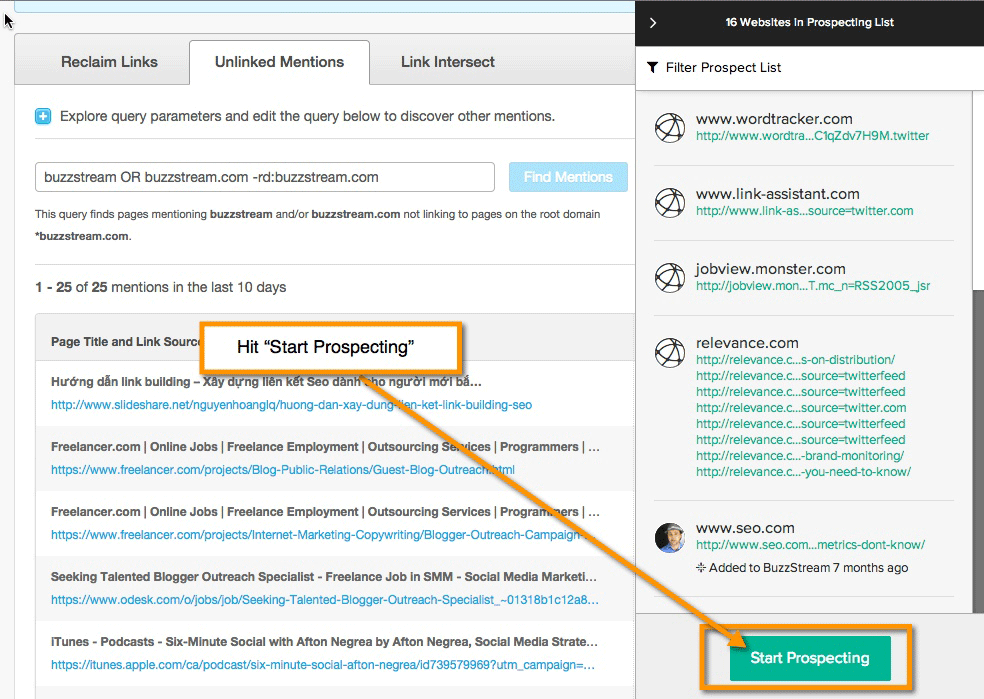Click the prospect list vertical scrollbar

pos(978,451)
